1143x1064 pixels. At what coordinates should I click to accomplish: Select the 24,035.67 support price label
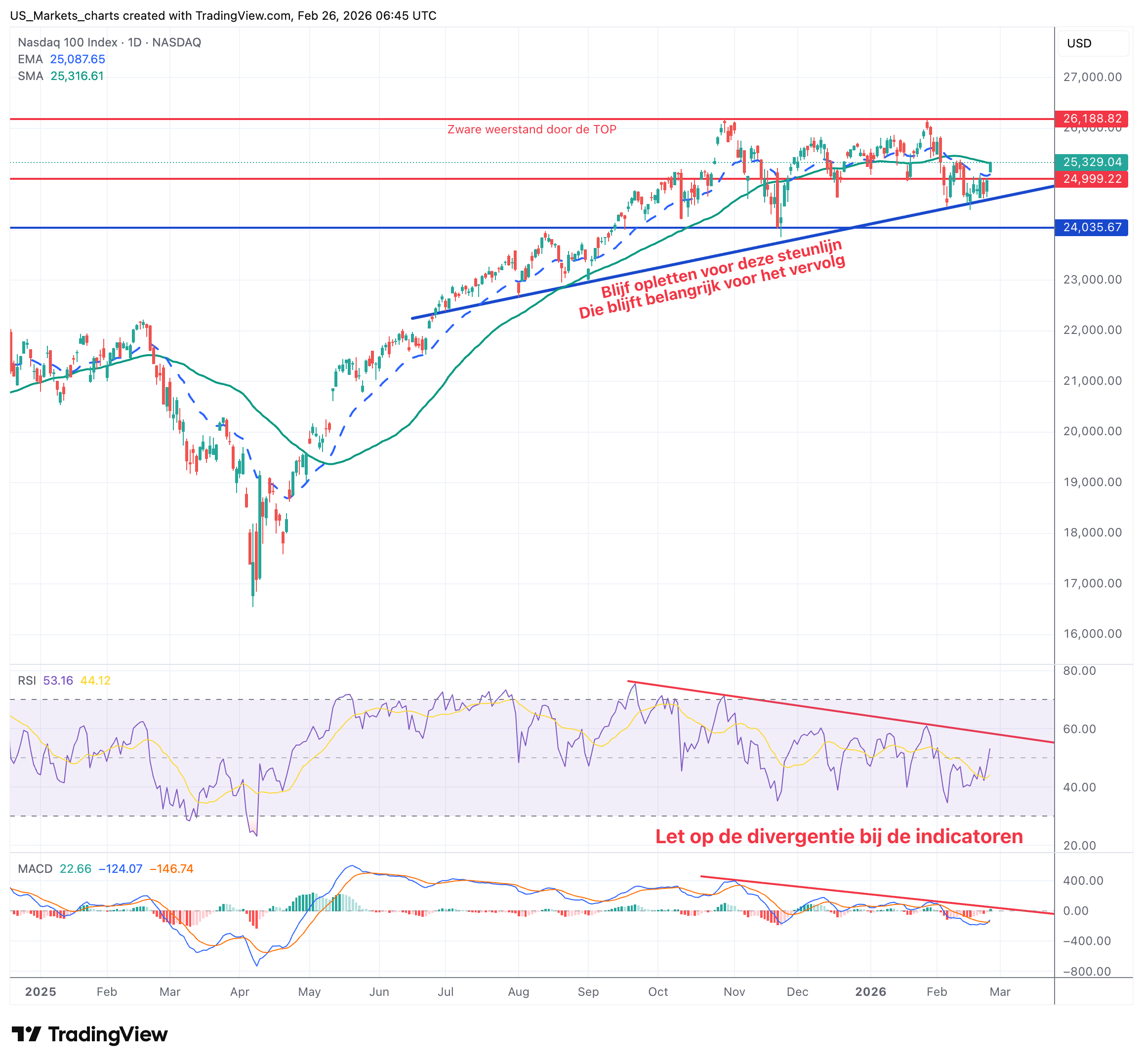1092,229
